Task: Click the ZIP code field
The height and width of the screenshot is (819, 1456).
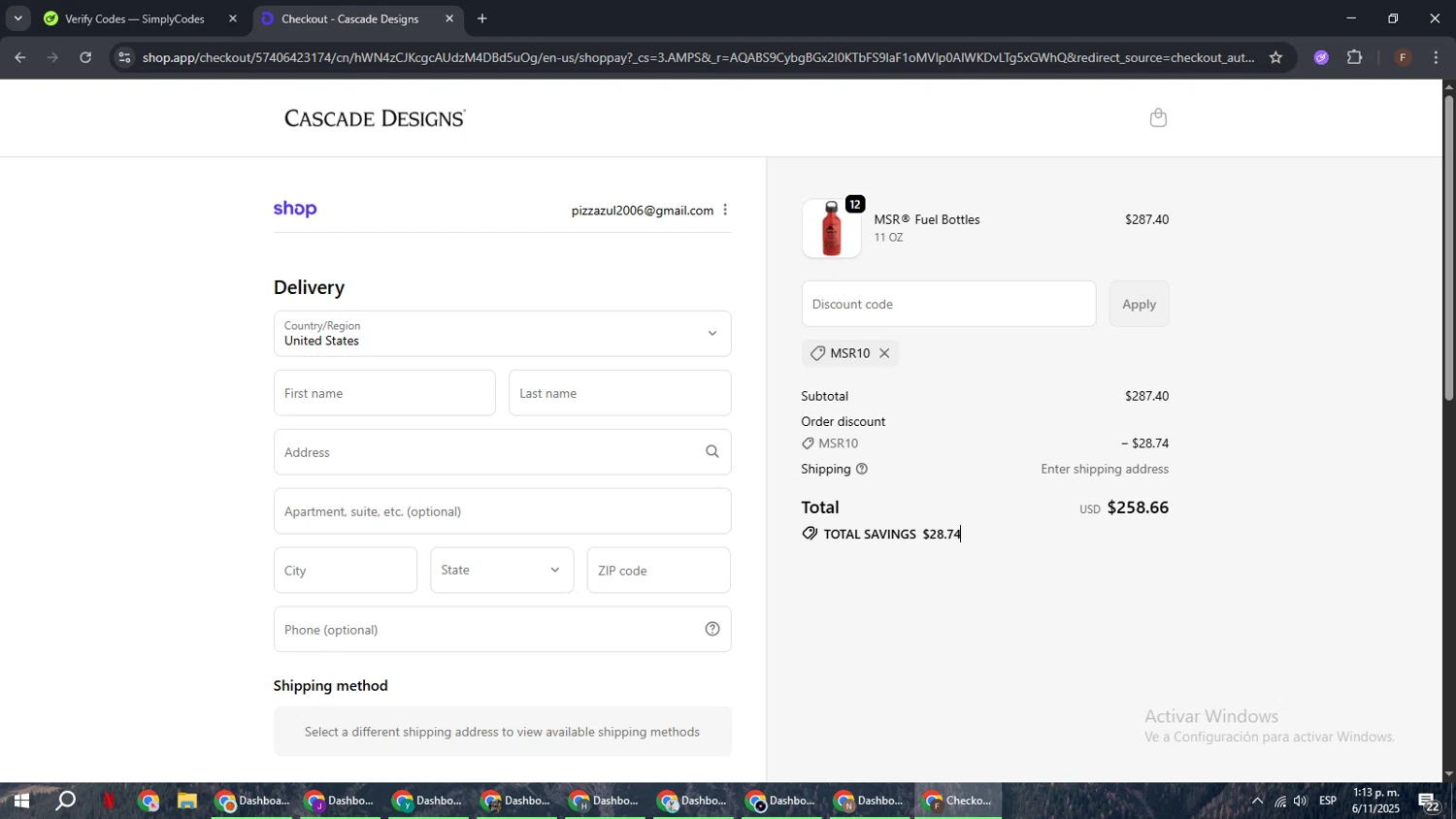Action: pyautogui.click(x=658, y=571)
